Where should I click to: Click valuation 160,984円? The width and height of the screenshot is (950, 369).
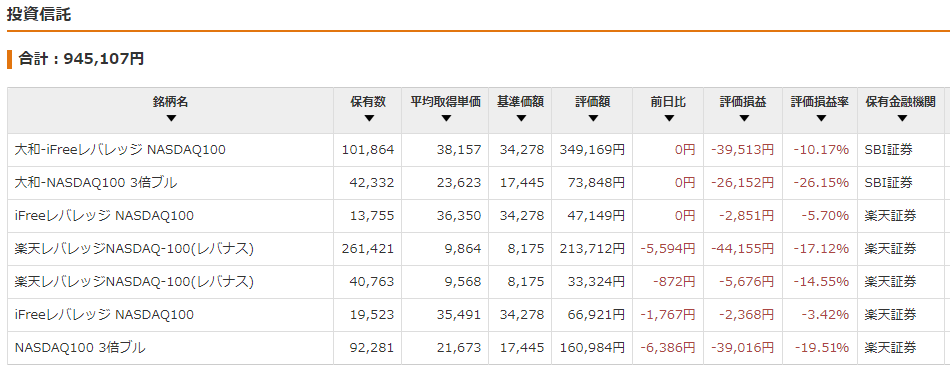click(x=592, y=348)
